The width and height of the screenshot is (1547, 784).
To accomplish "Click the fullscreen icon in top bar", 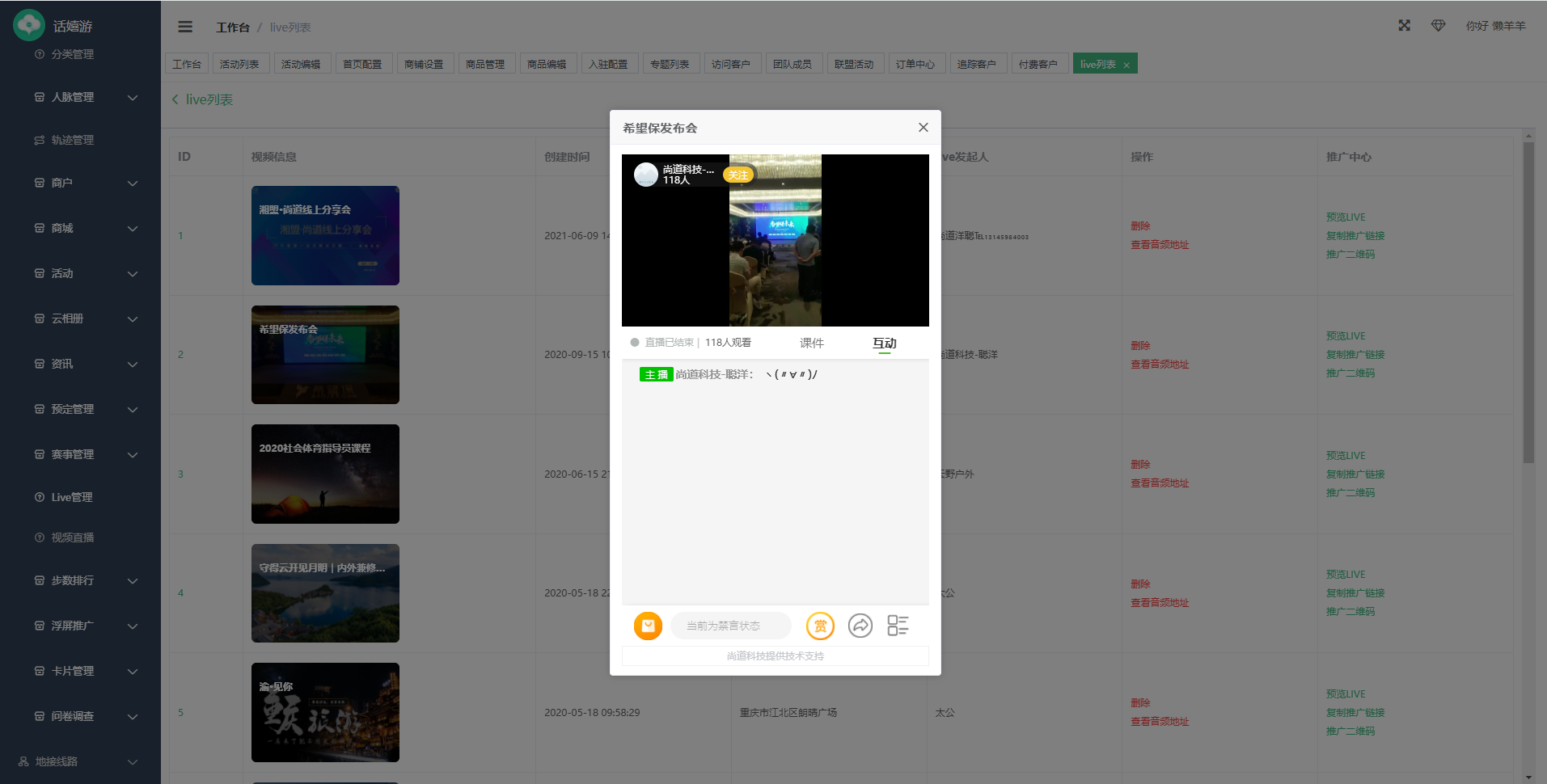I will pos(1405,26).
